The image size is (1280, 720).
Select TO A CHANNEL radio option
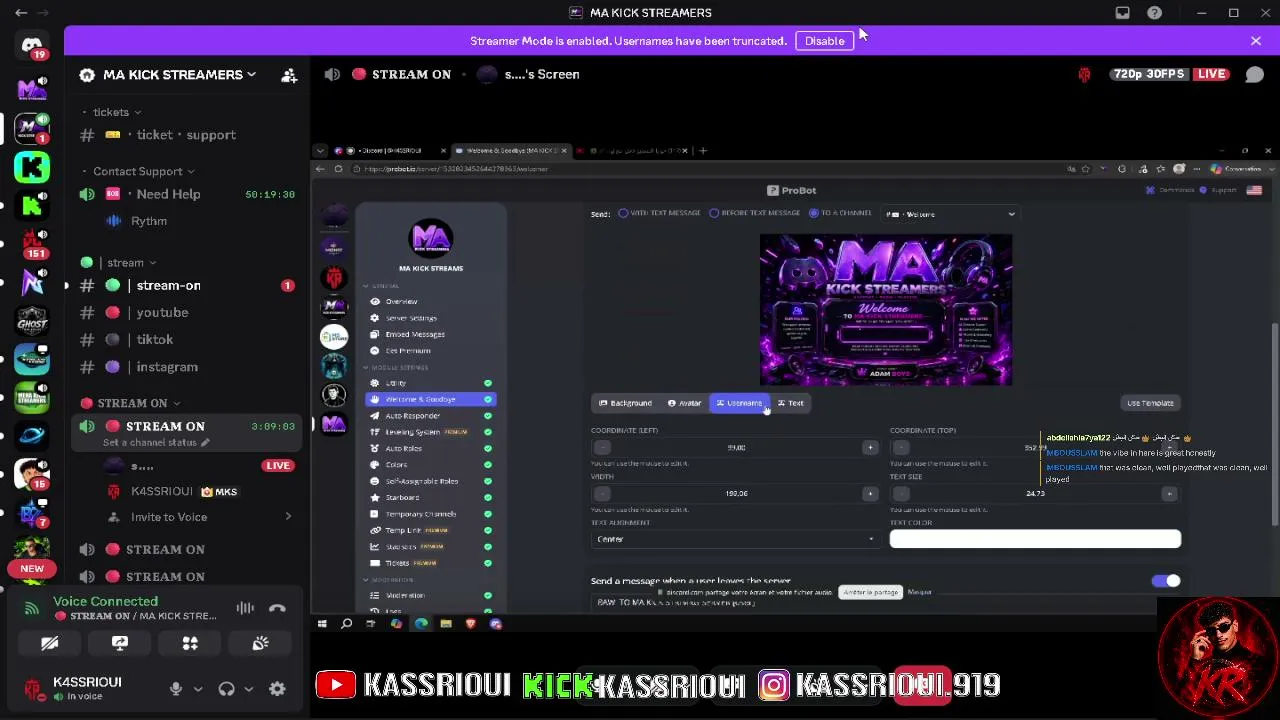[x=814, y=213]
